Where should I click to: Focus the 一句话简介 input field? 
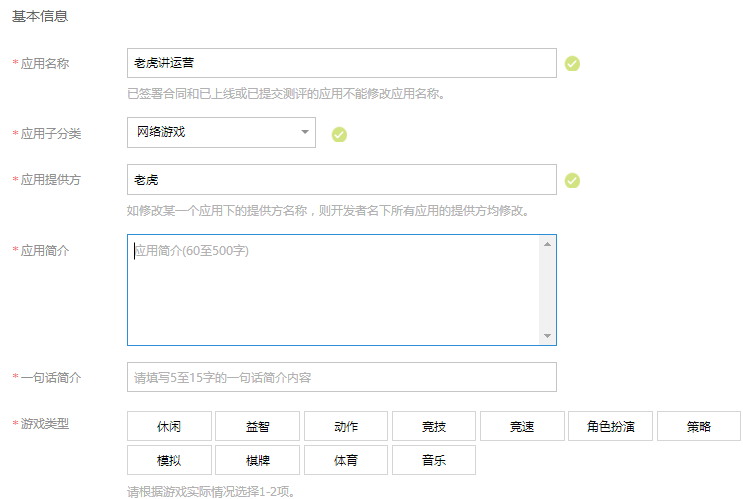341,377
